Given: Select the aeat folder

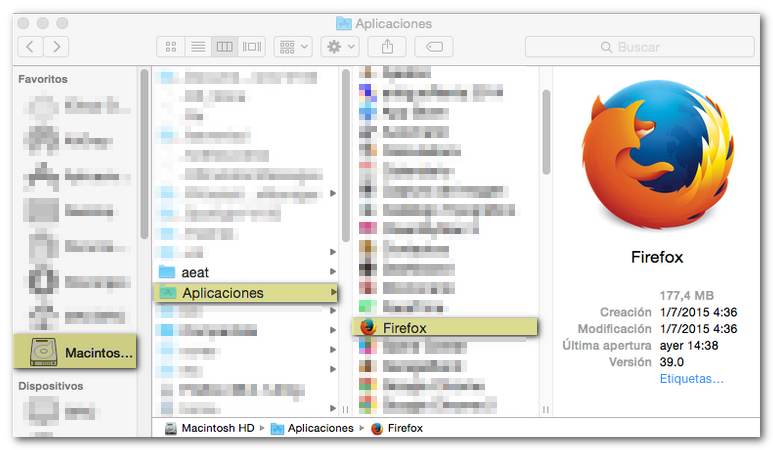Looking at the screenshot, I should (x=195, y=271).
